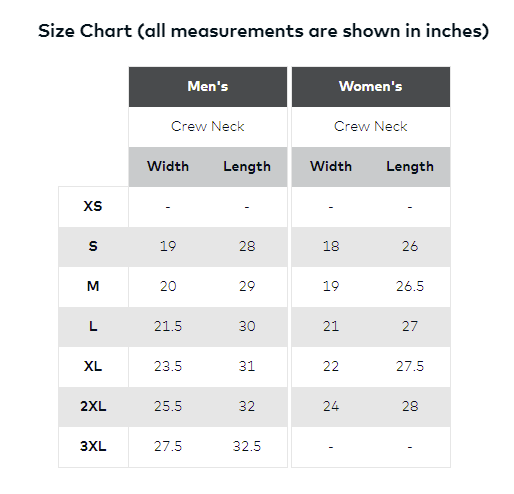
Task: Select the S size row label
Action: 93,246
